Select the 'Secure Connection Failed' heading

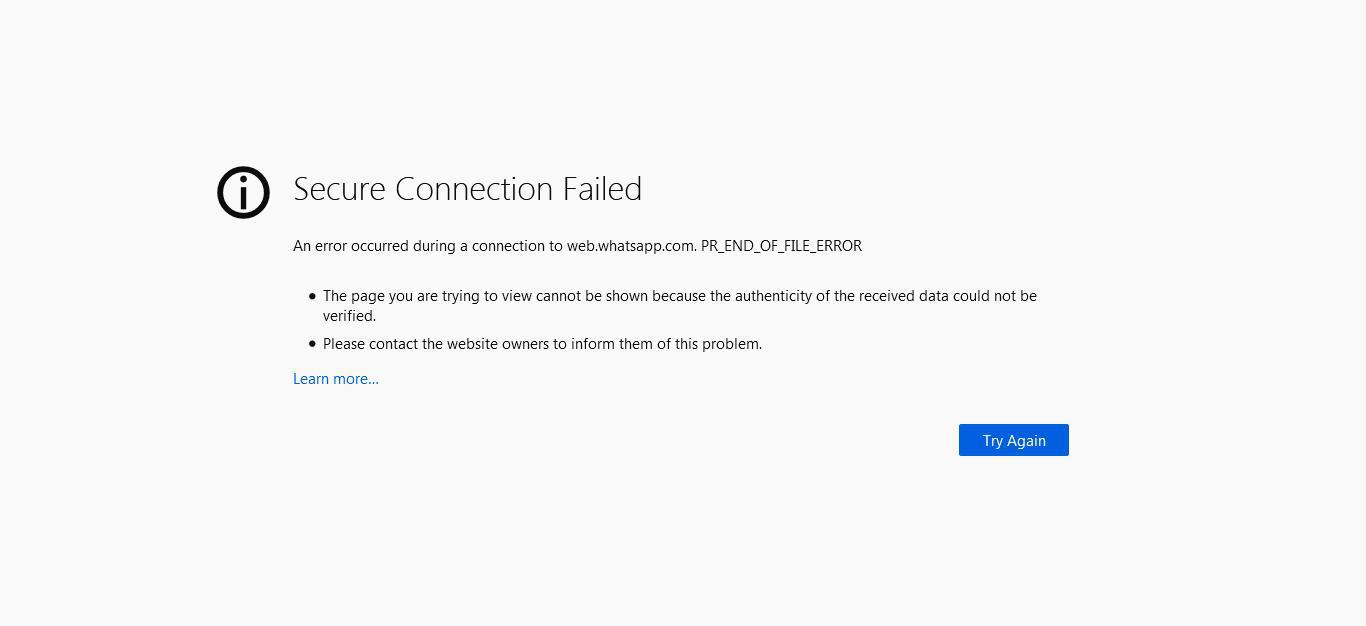click(467, 189)
